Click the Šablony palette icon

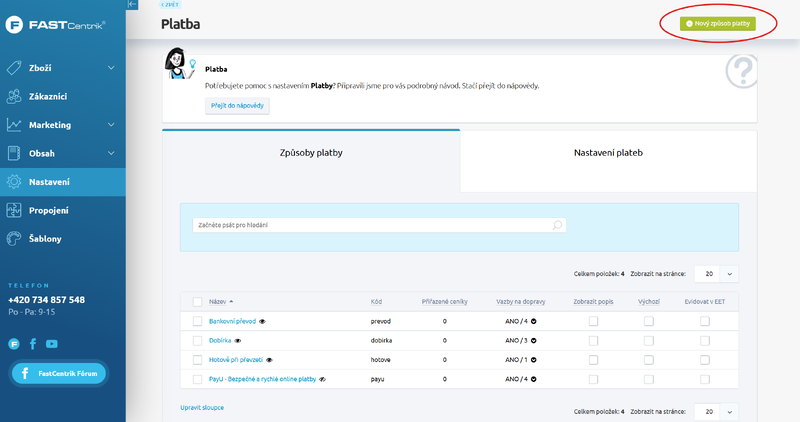[x=14, y=239]
